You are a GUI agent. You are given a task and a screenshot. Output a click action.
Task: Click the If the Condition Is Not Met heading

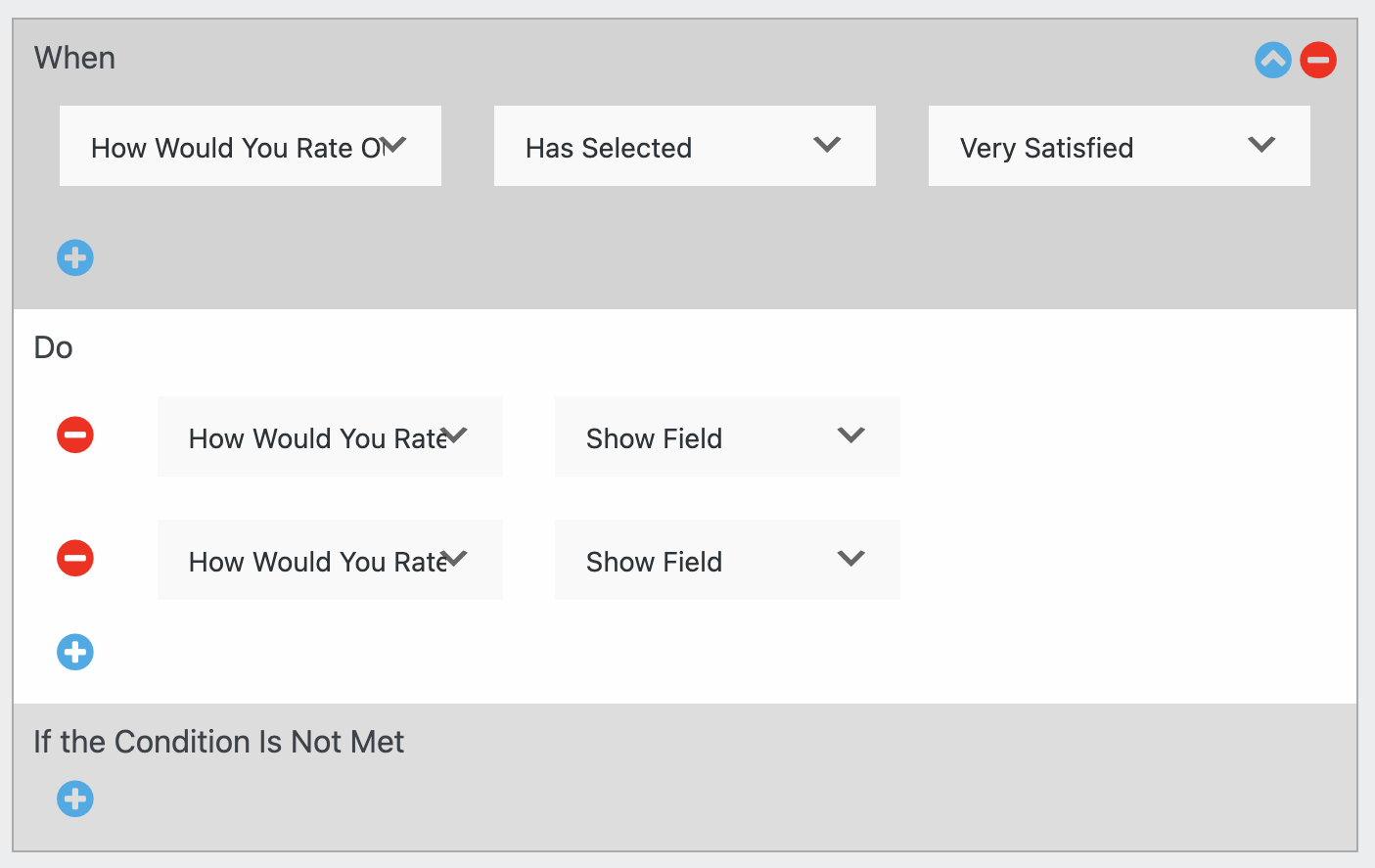[x=218, y=742]
